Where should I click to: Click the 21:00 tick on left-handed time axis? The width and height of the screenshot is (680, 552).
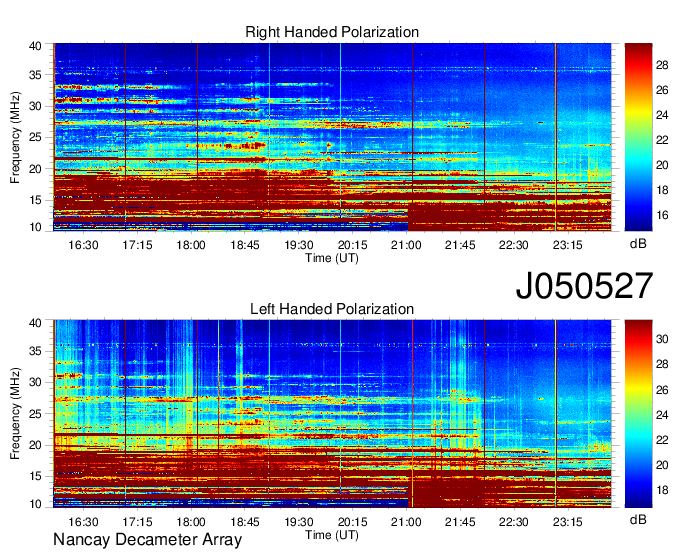tap(406, 522)
